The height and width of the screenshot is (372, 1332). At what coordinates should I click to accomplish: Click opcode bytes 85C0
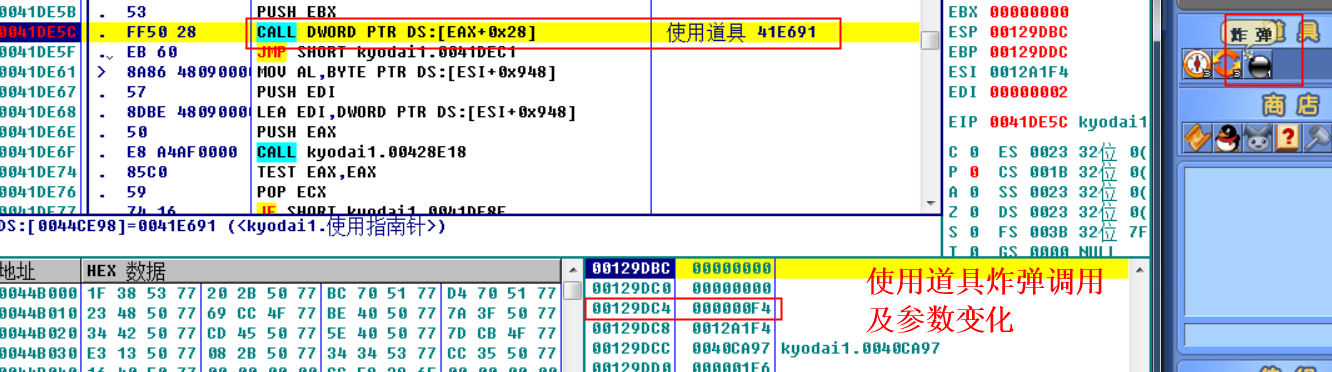click(x=146, y=172)
